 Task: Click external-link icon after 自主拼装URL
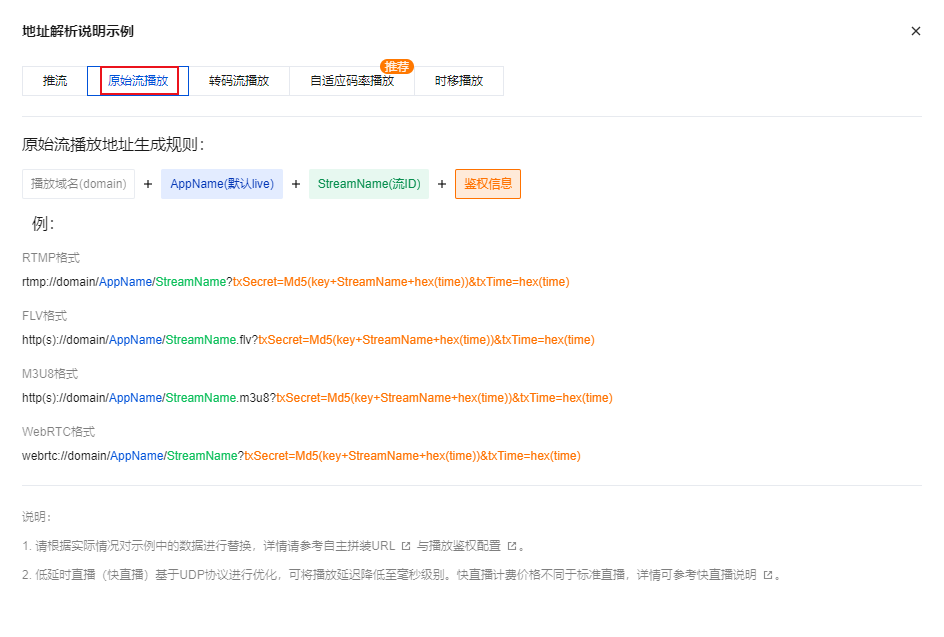click(406, 546)
